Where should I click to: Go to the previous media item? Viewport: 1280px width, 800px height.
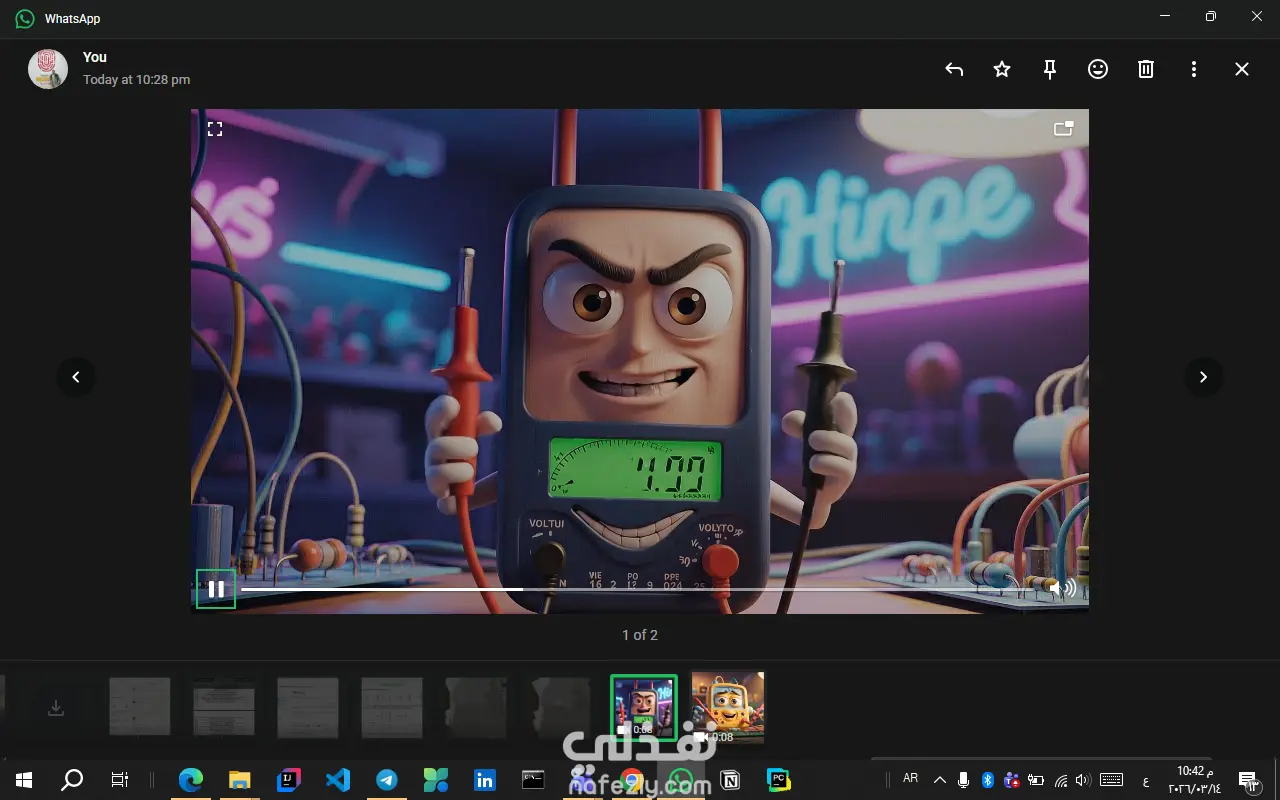(x=76, y=377)
